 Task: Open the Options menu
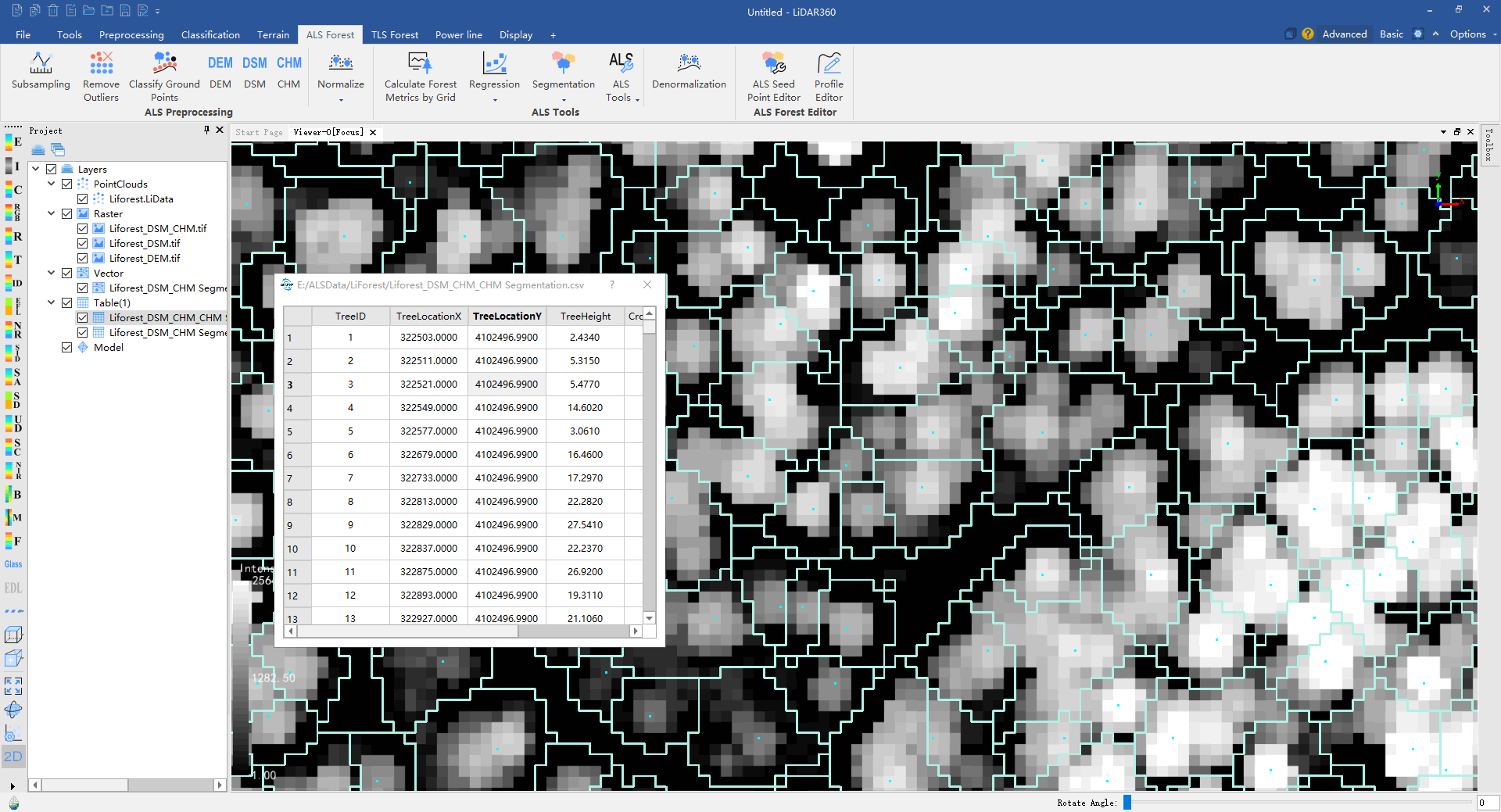pyautogui.click(x=1473, y=34)
